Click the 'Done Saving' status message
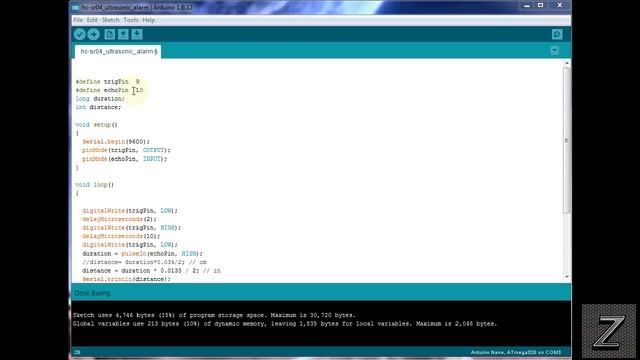Viewport: 640px width, 360px height. point(92,293)
